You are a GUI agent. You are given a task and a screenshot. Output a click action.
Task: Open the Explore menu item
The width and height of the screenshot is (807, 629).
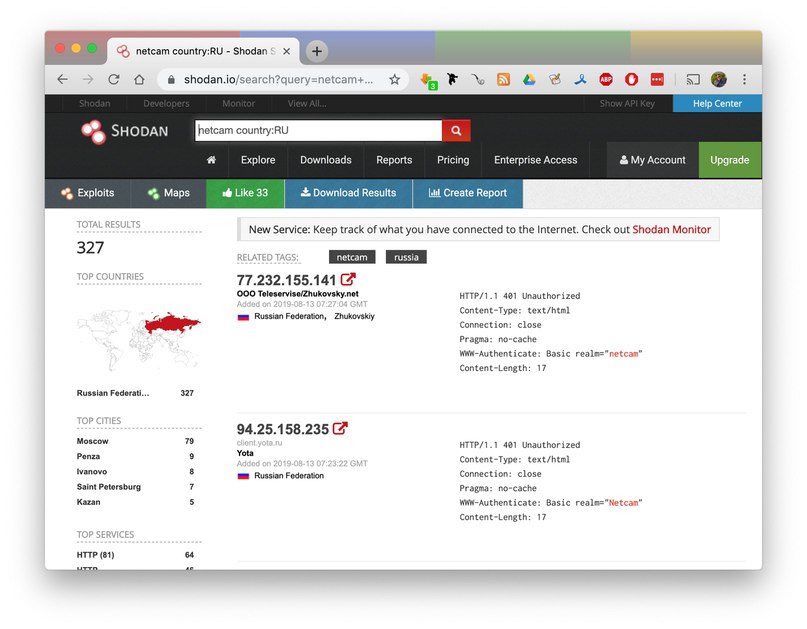(x=258, y=160)
